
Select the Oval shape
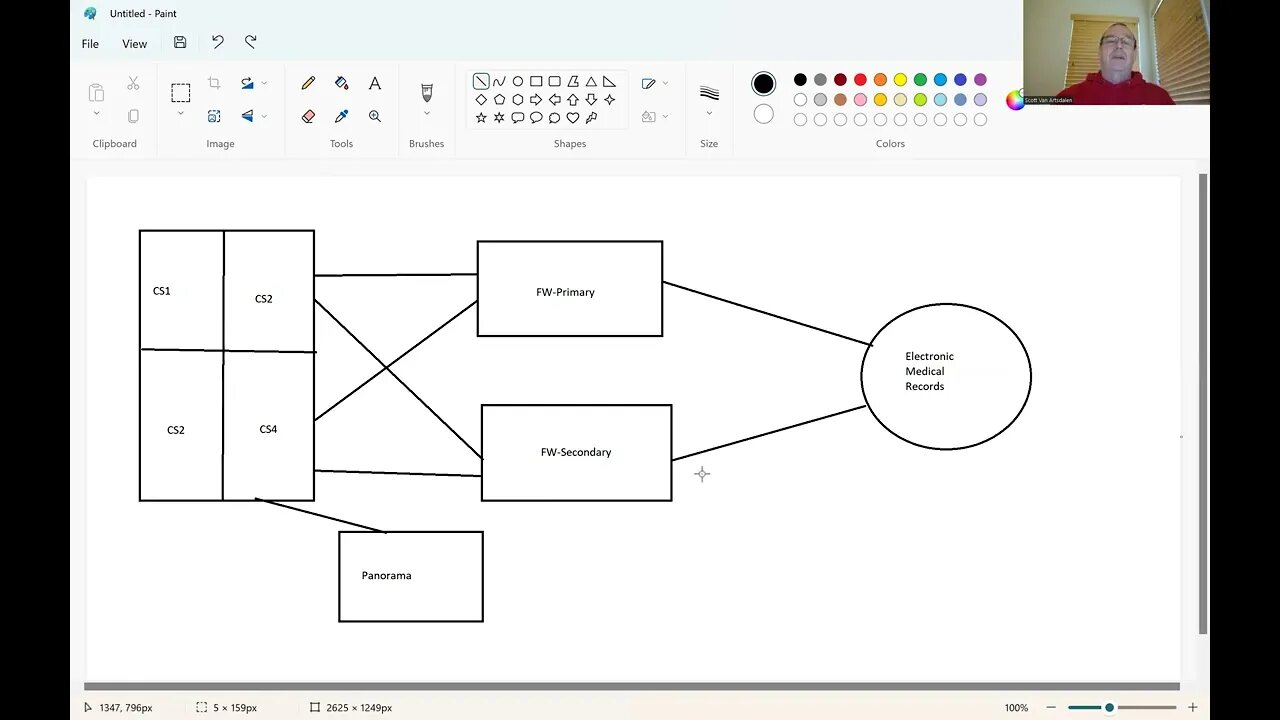(x=518, y=81)
